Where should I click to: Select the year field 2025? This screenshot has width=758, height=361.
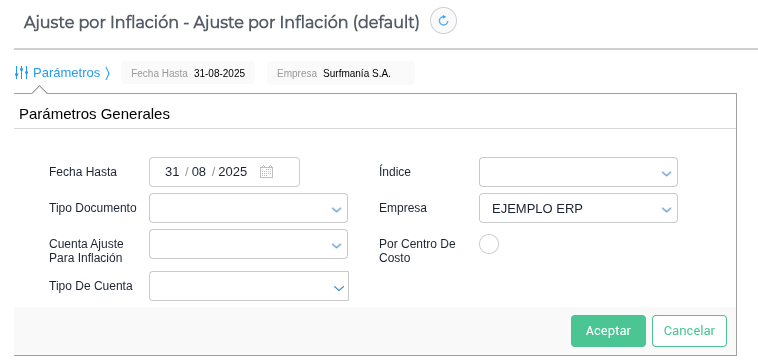pos(233,172)
